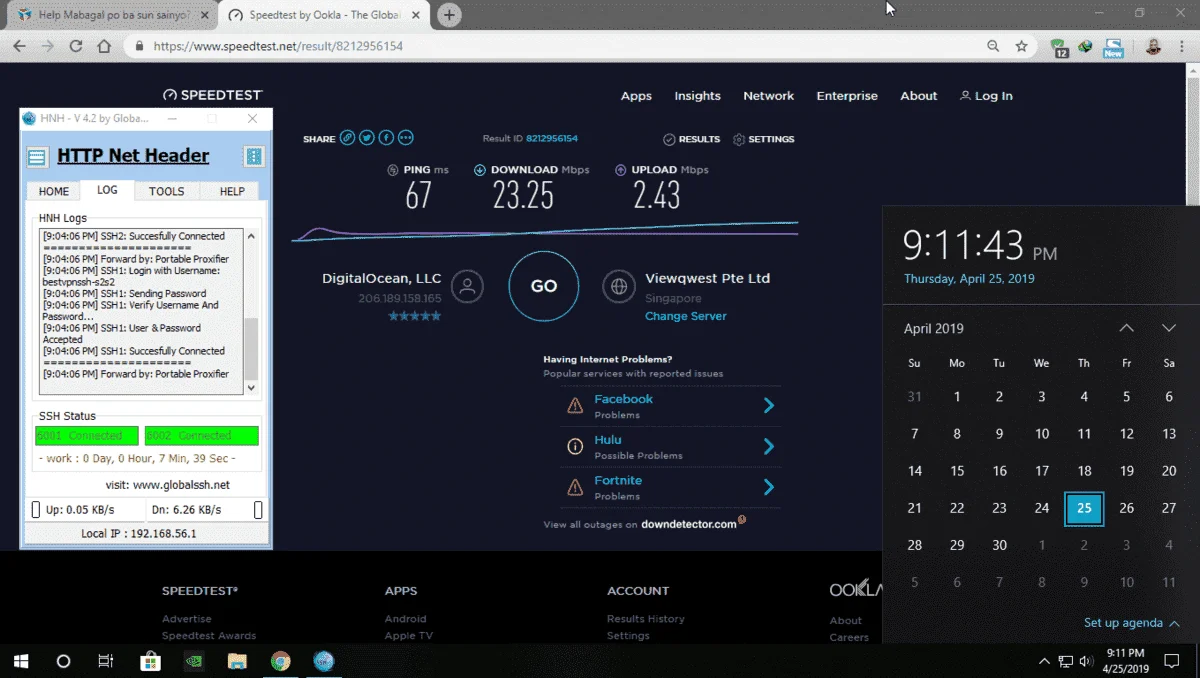Open Action Center notifications icon
Viewport: 1200px width, 678px height.
pyautogui.click(x=1172, y=661)
